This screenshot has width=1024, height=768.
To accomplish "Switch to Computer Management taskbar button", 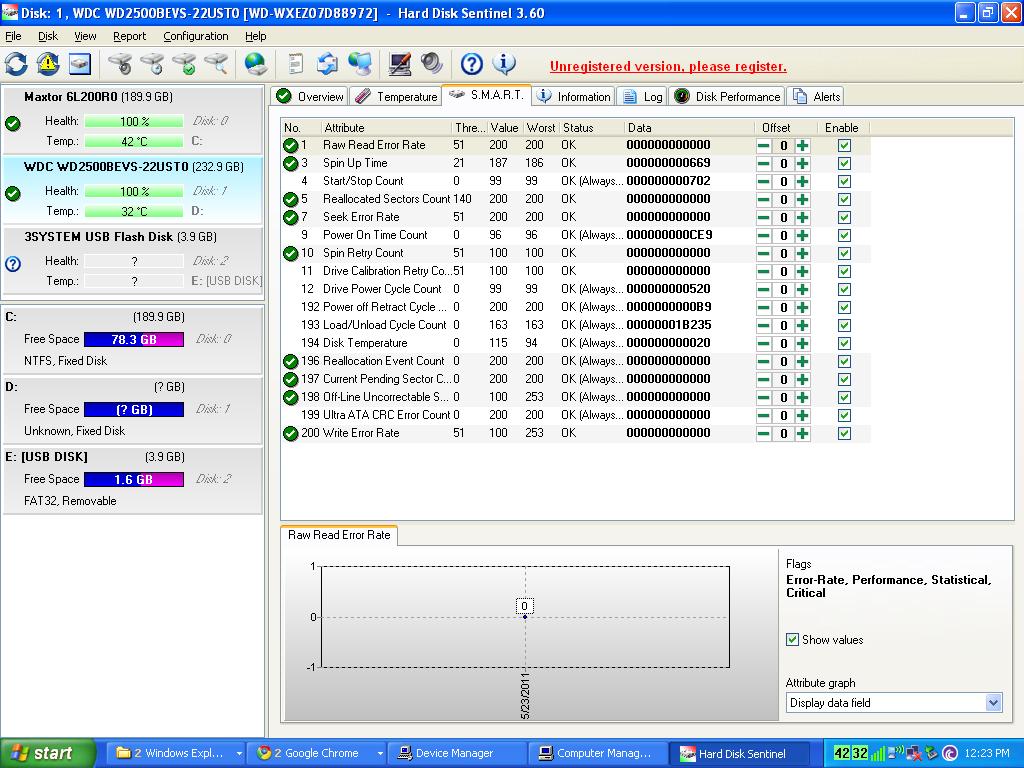I will (x=597, y=754).
